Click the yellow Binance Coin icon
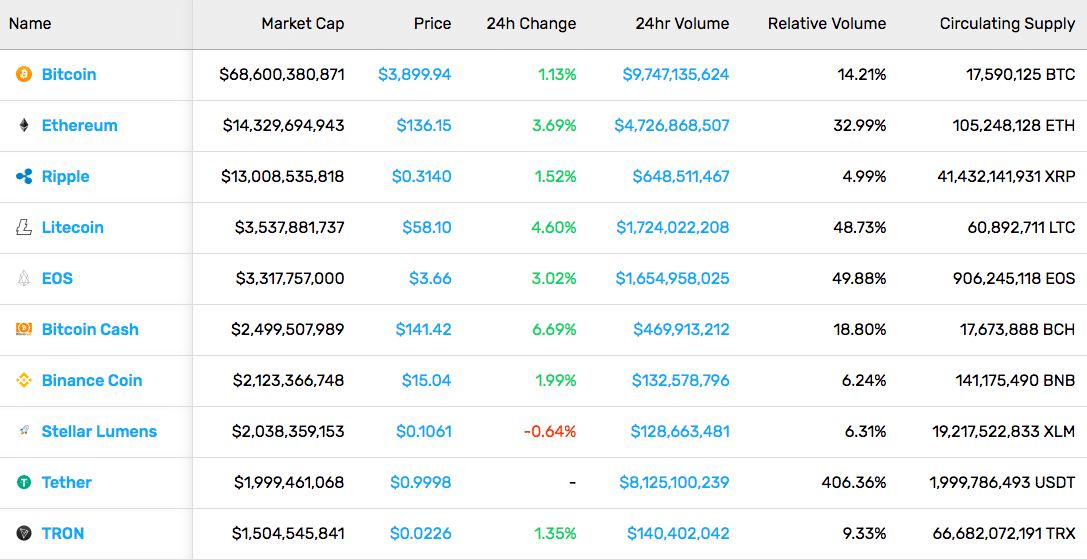Image resolution: width=1087 pixels, height=560 pixels. click(24, 380)
